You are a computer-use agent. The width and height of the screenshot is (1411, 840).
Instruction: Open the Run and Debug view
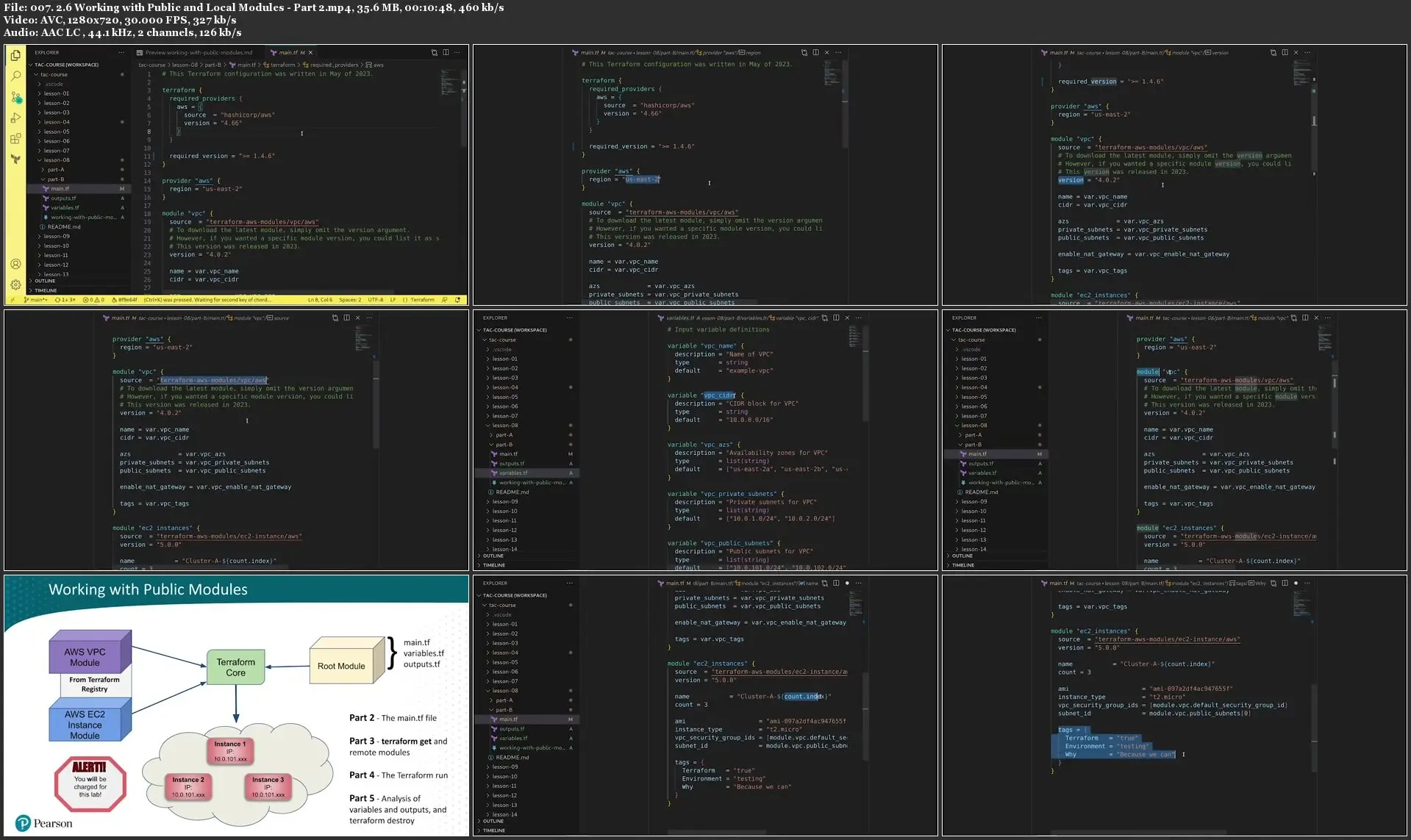click(x=15, y=118)
